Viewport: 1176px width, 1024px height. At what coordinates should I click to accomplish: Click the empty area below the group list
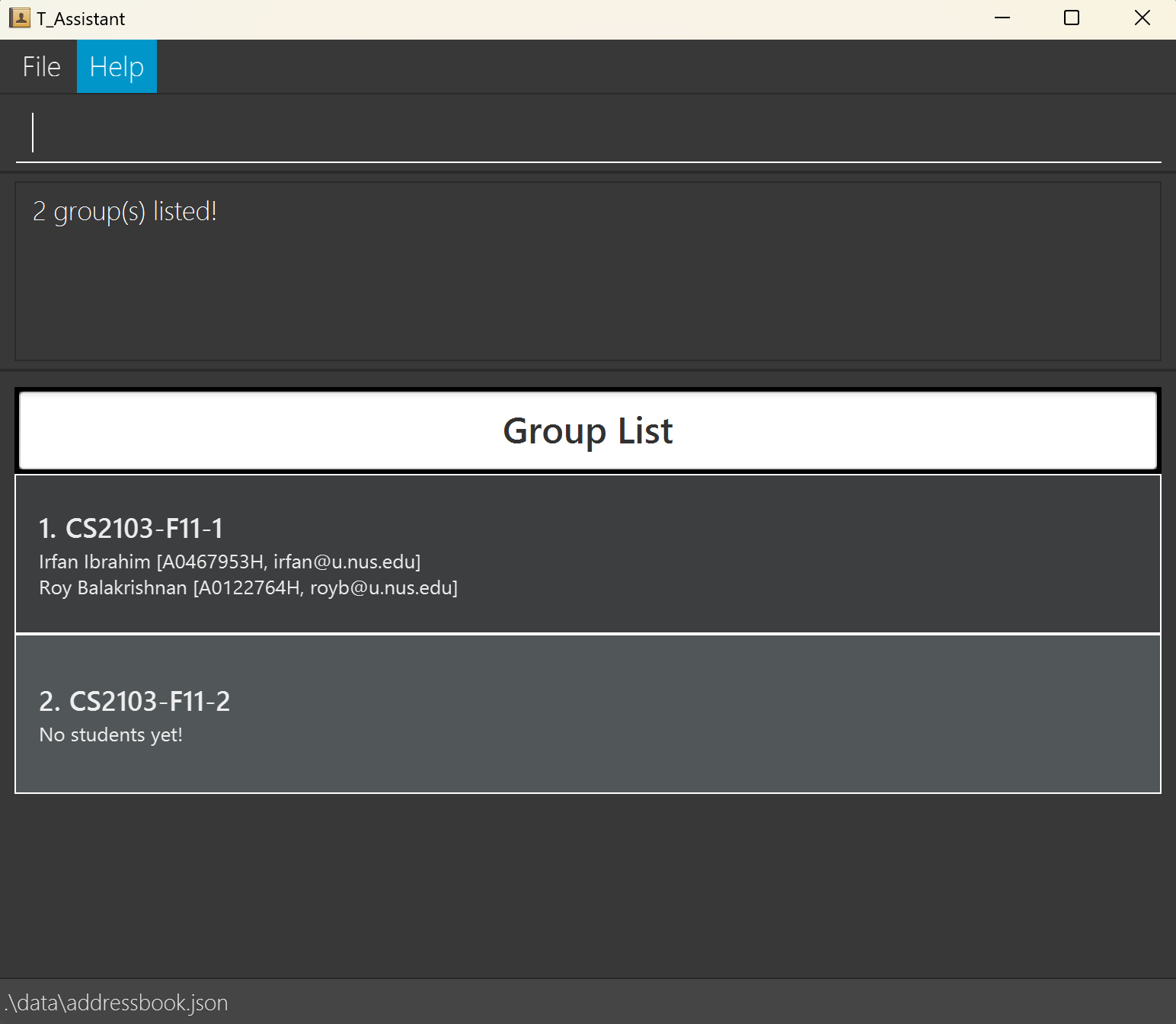click(x=588, y=884)
